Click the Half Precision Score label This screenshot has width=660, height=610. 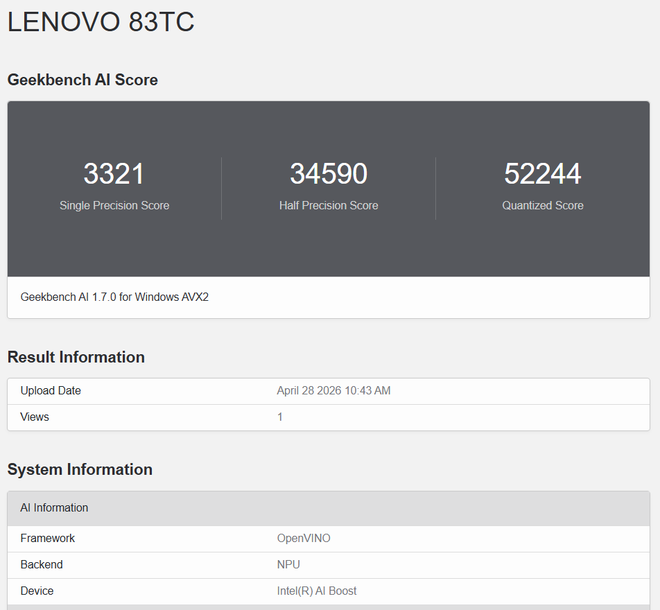click(x=328, y=205)
